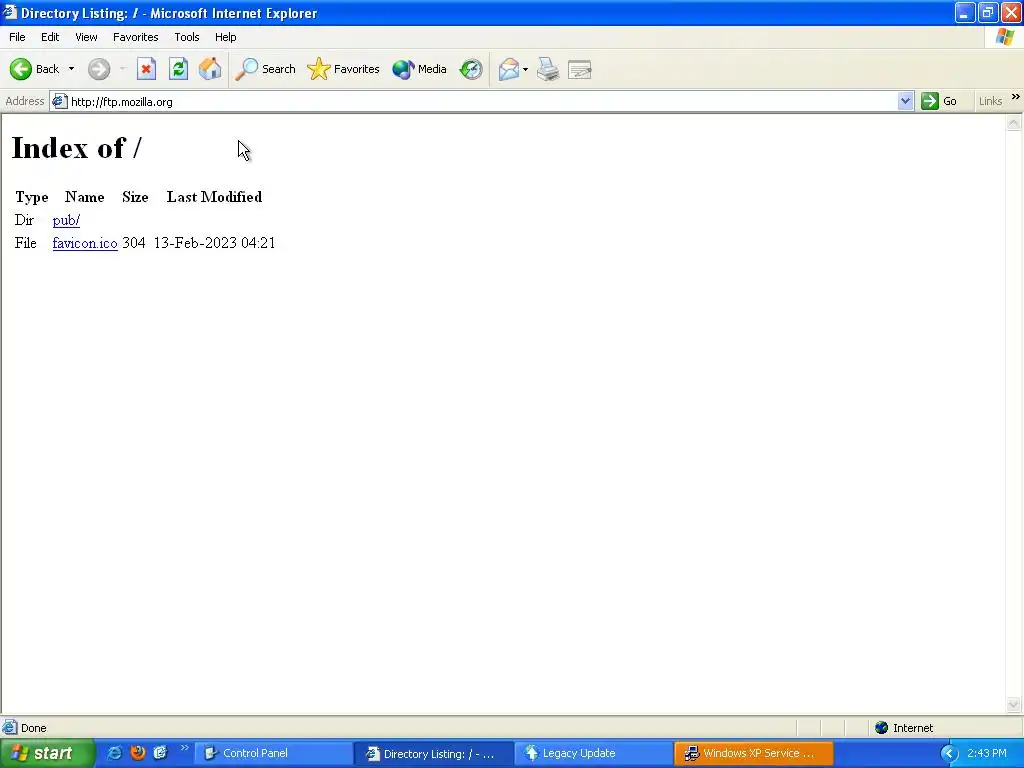The height and width of the screenshot is (768, 1024).
Task: Expand the address bar dropdown list
Action: [x=905, y=101]
